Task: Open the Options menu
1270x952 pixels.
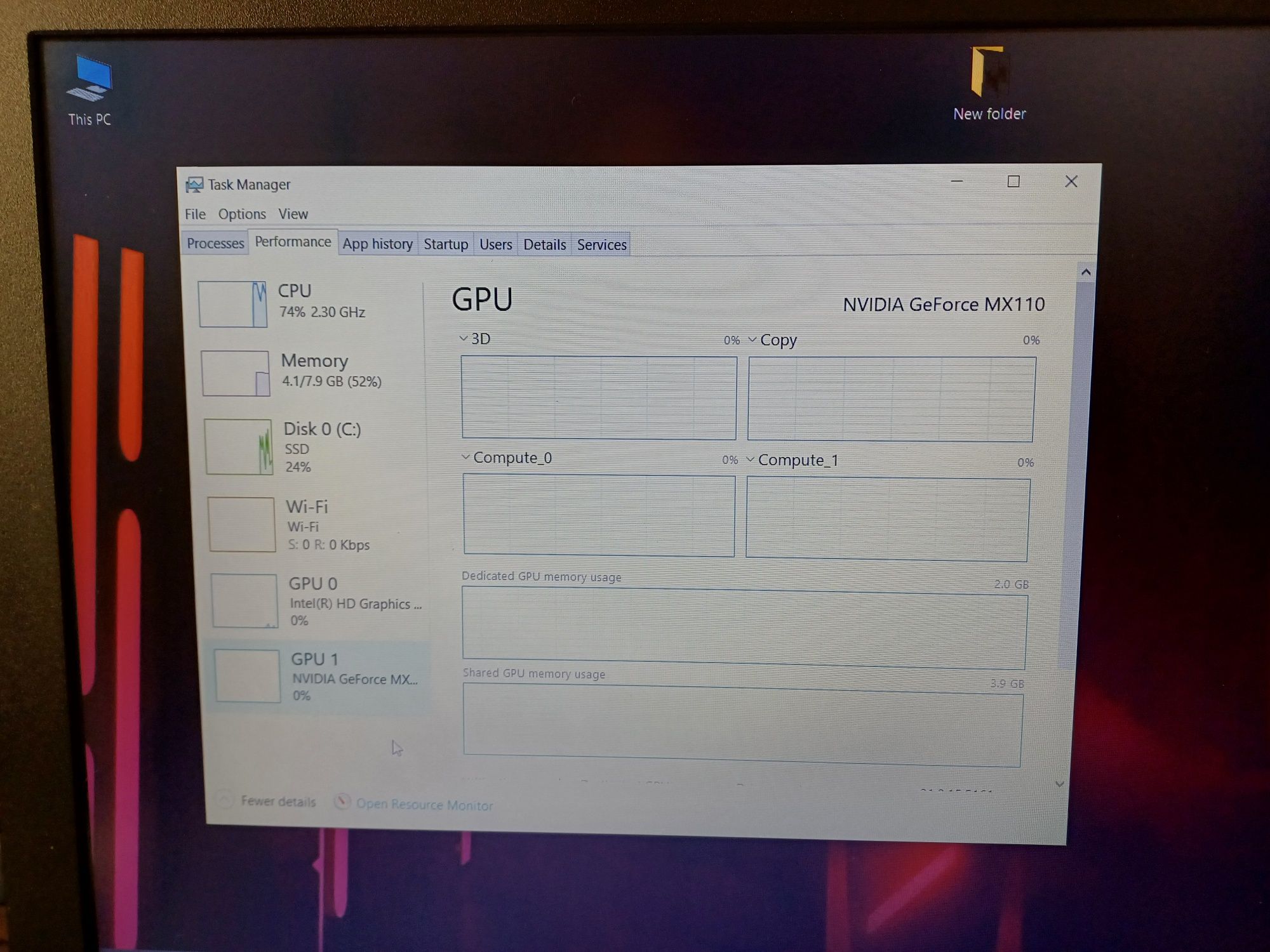Action: [x=242, y=214]
